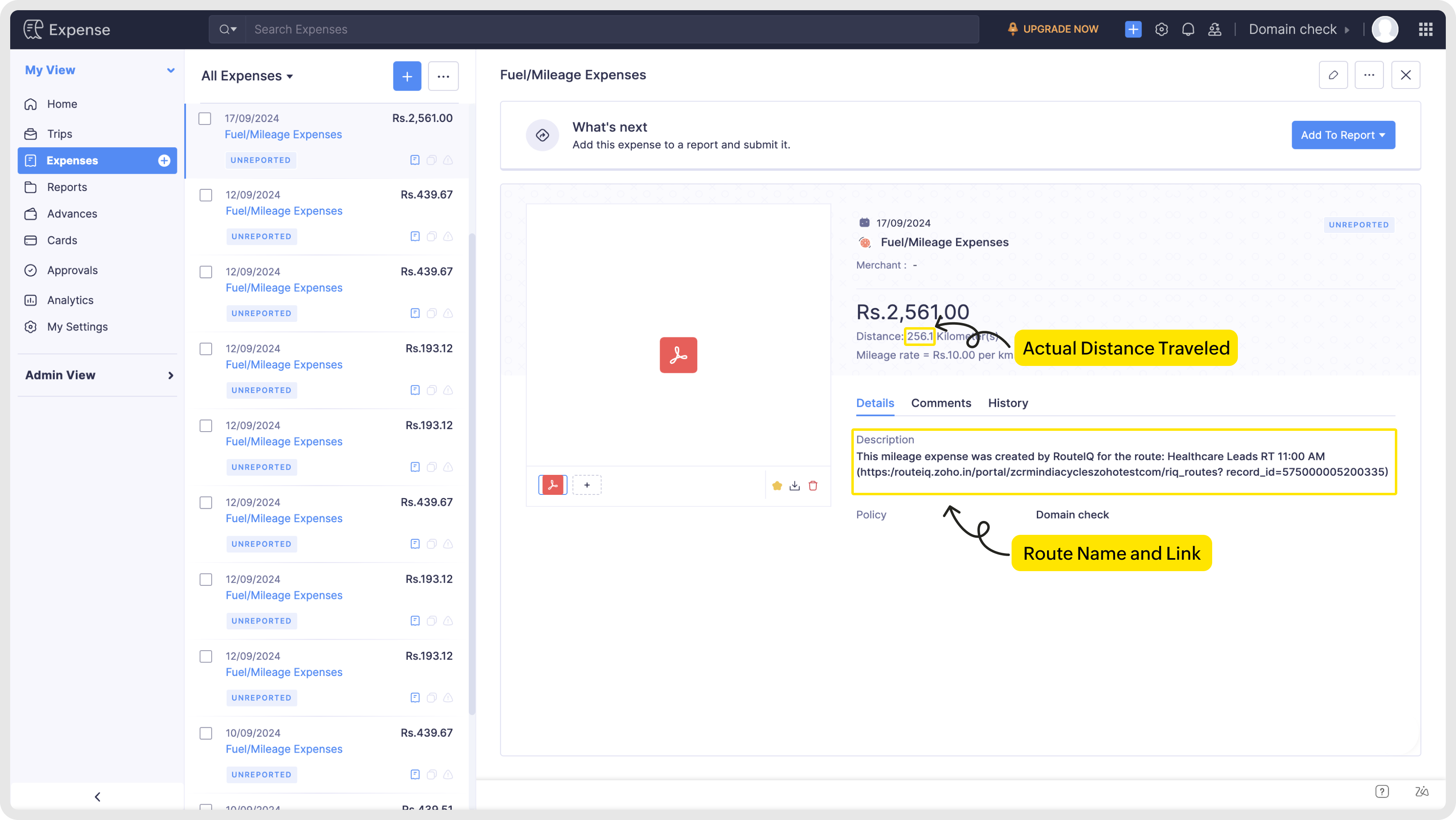Open the quick-create plus icon in top bar
Image resolution: width=1456 pixels, height=820 pixels.
tap(1133, 29)
